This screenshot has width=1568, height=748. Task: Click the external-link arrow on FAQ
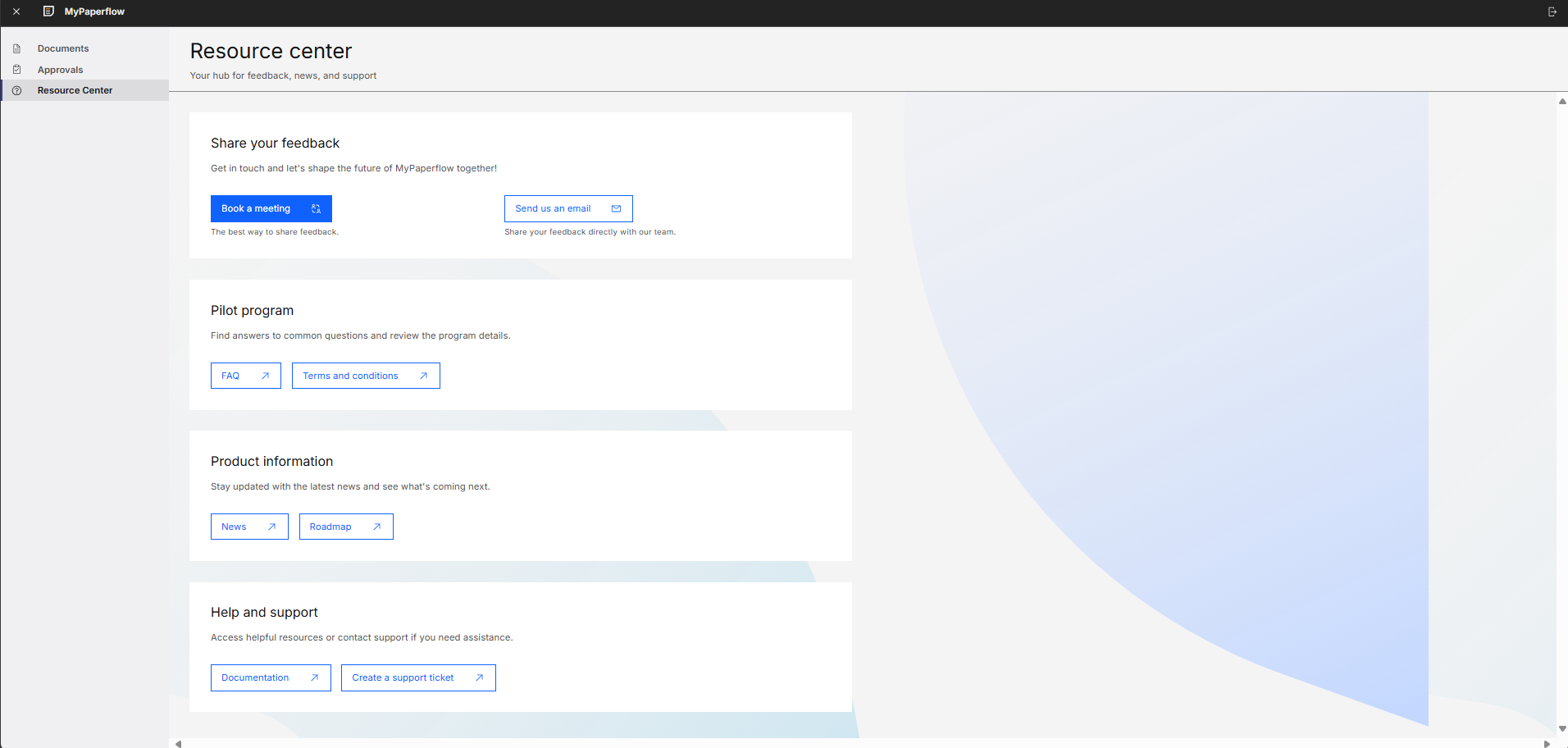coord(265,376)
